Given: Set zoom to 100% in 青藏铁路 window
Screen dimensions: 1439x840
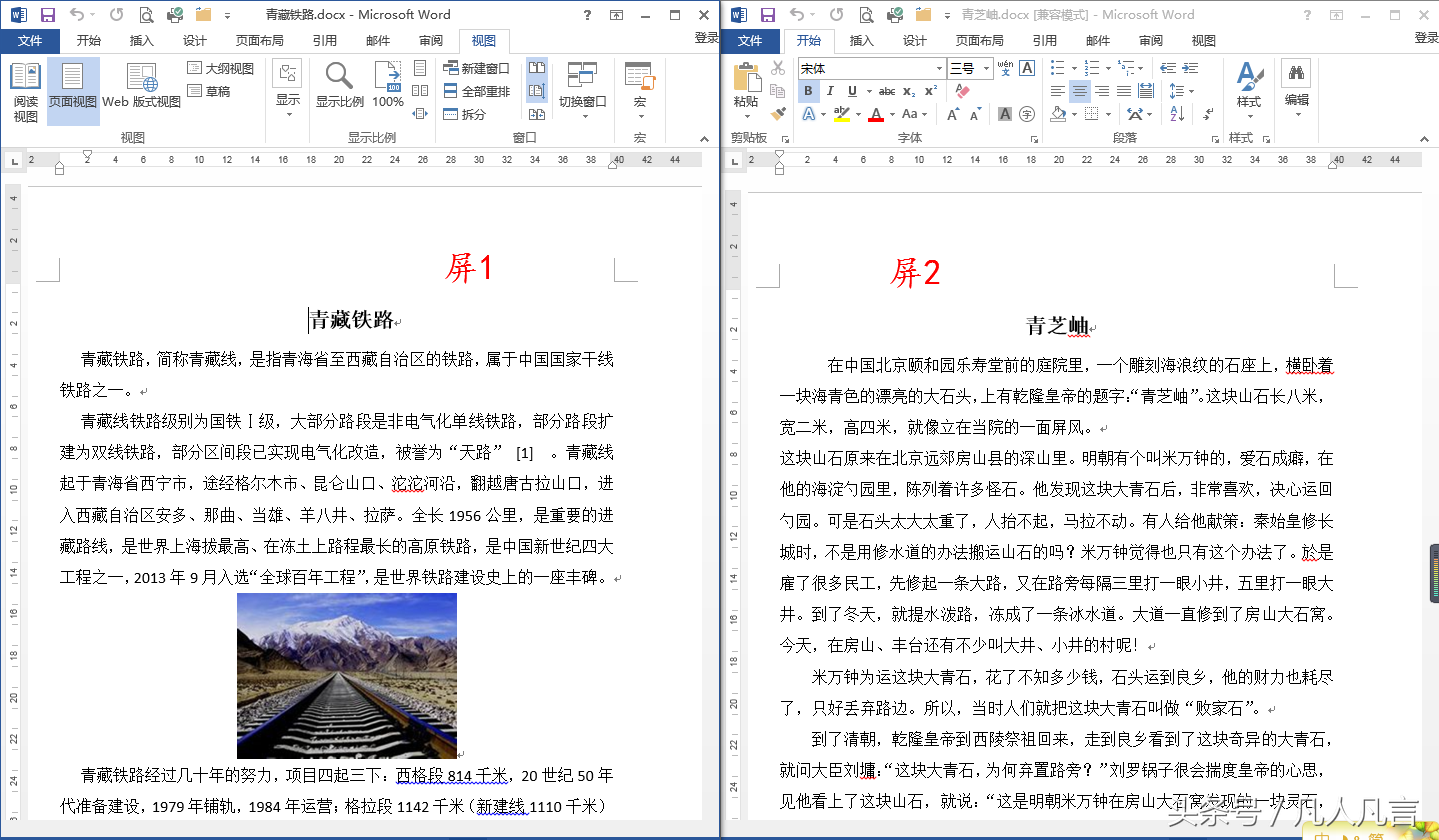Looking at the screenshot, I should [388, 86].
